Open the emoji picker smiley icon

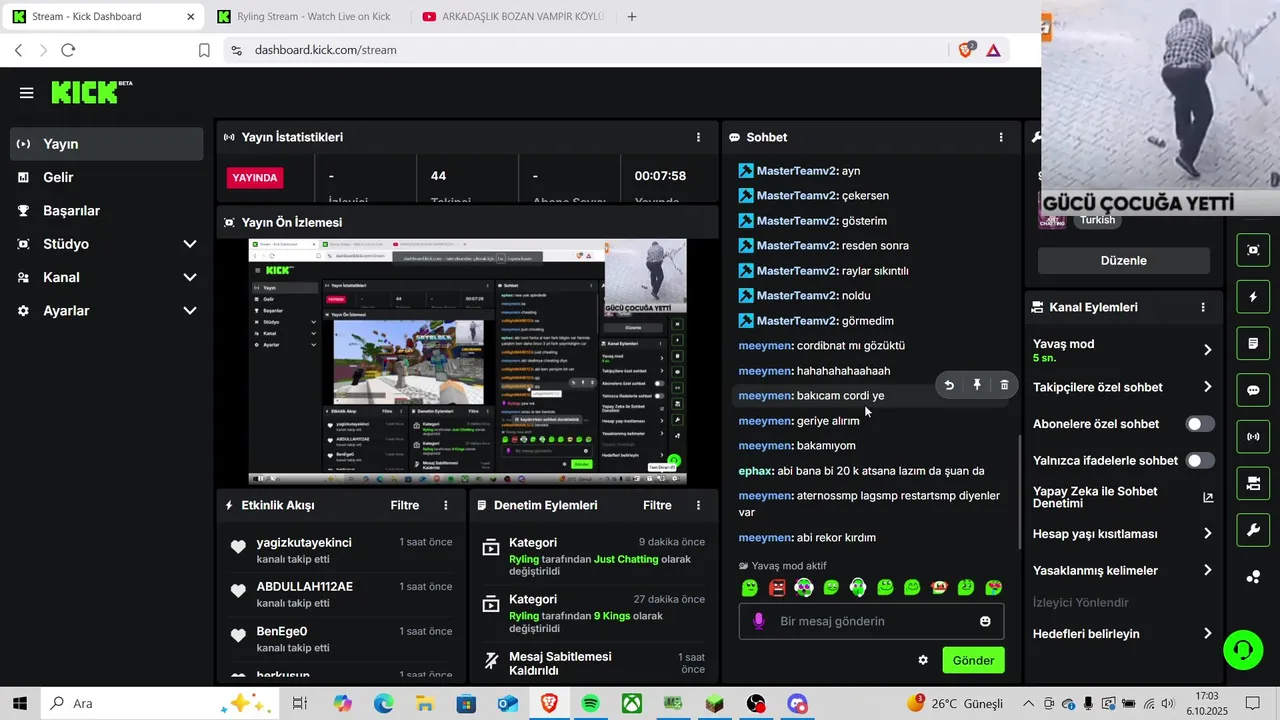(985, 621)
